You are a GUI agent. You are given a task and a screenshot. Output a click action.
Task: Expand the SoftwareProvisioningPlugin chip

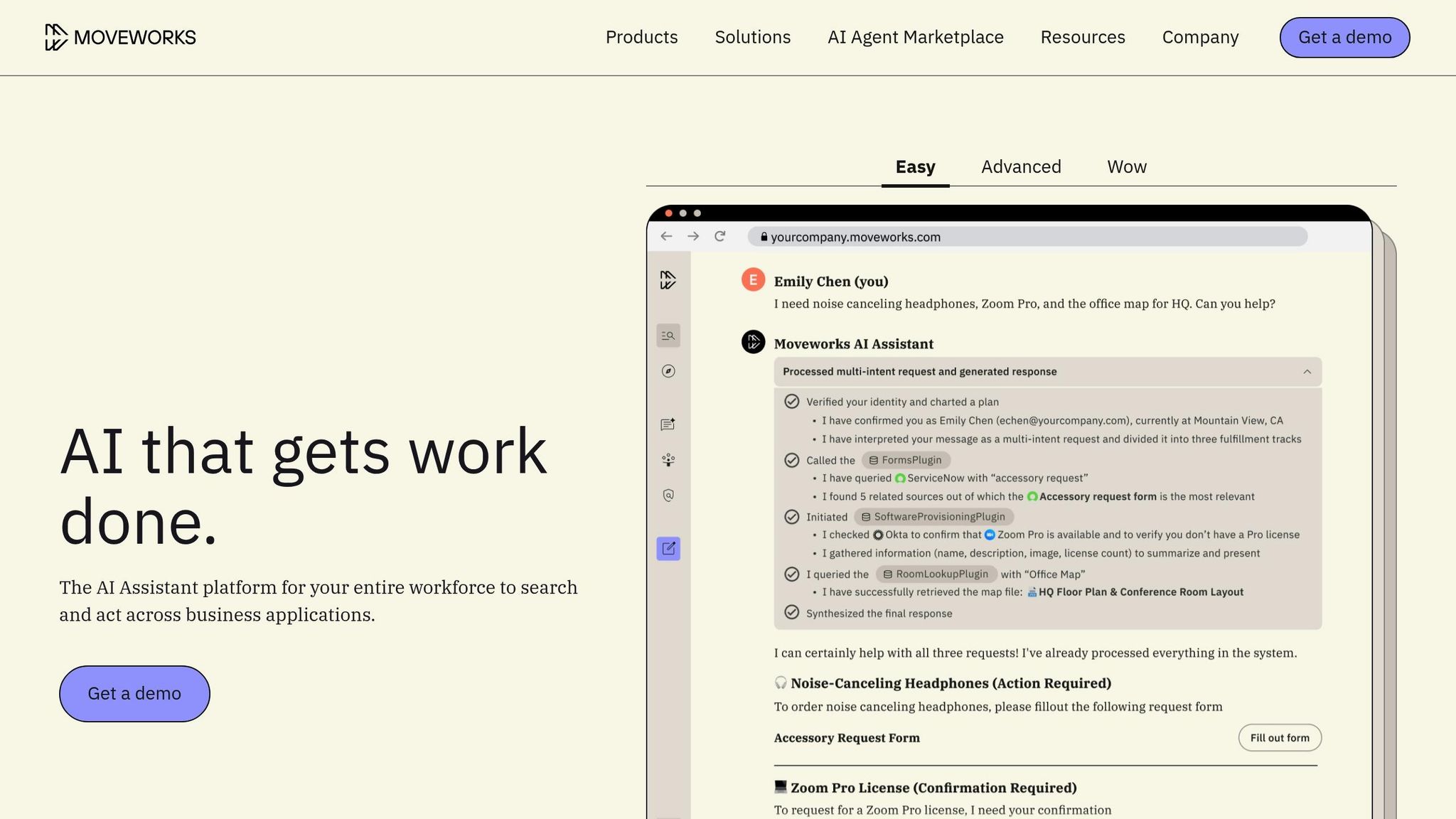[x=933, y=516]
